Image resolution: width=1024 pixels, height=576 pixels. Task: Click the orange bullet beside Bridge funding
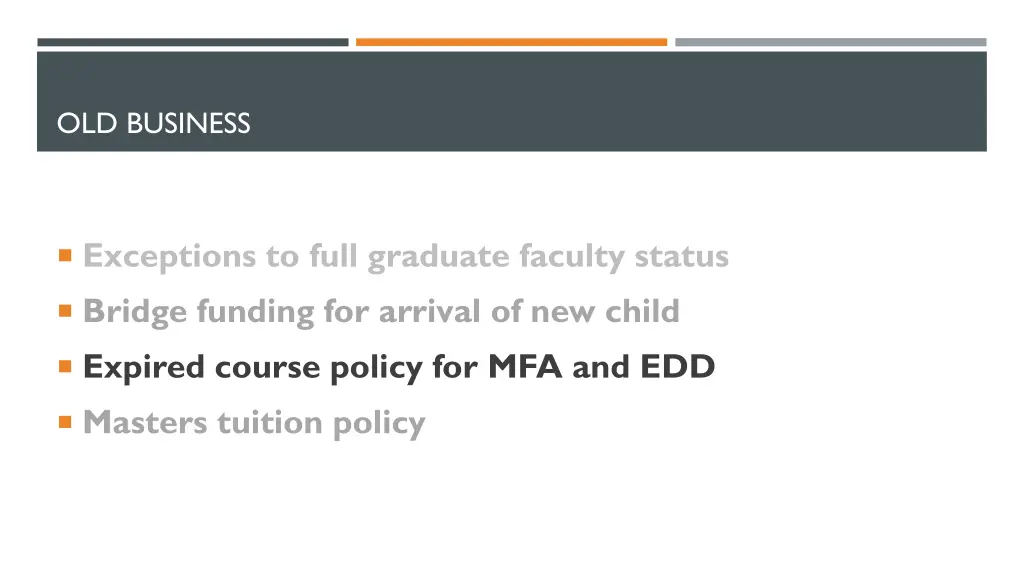65,310
